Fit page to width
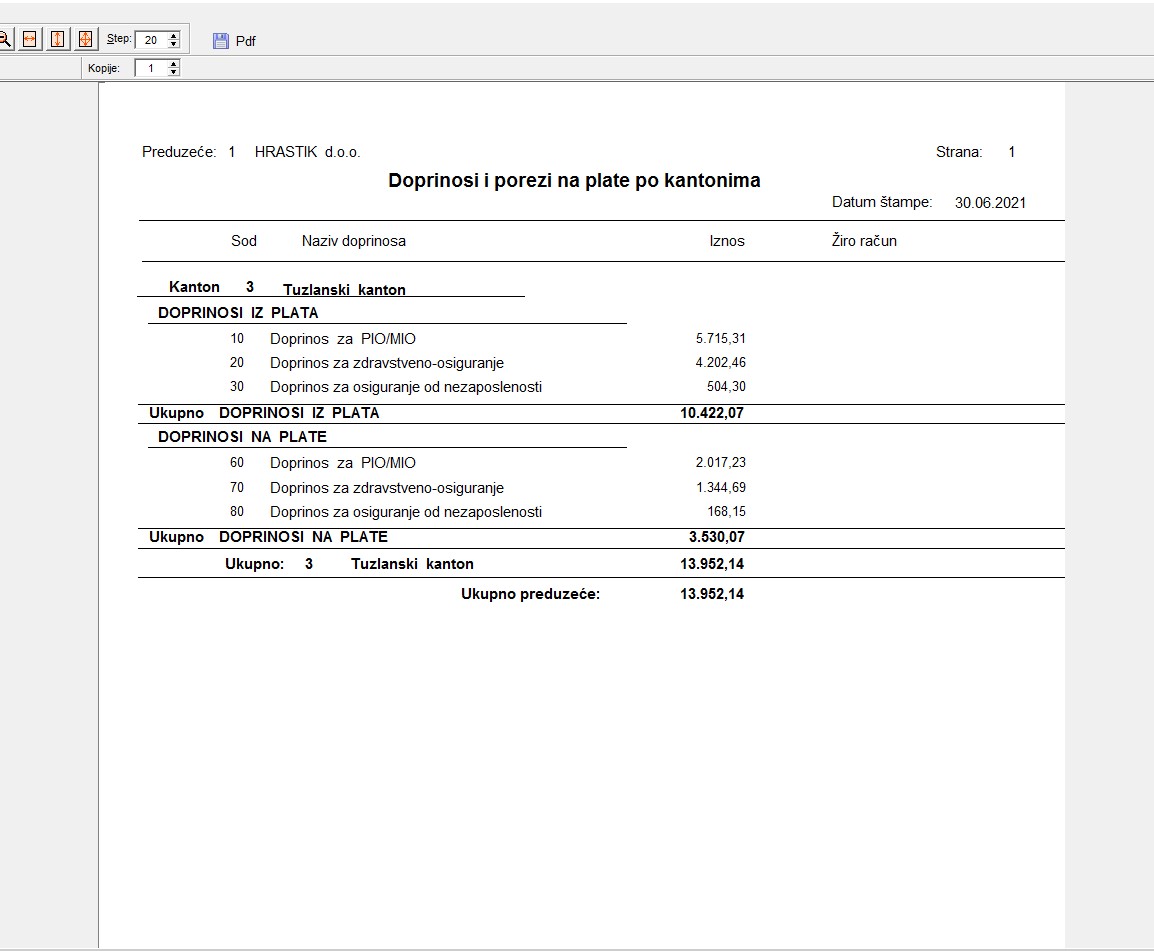The width and height of the screenshot is (1154, 951). [30, 39]
